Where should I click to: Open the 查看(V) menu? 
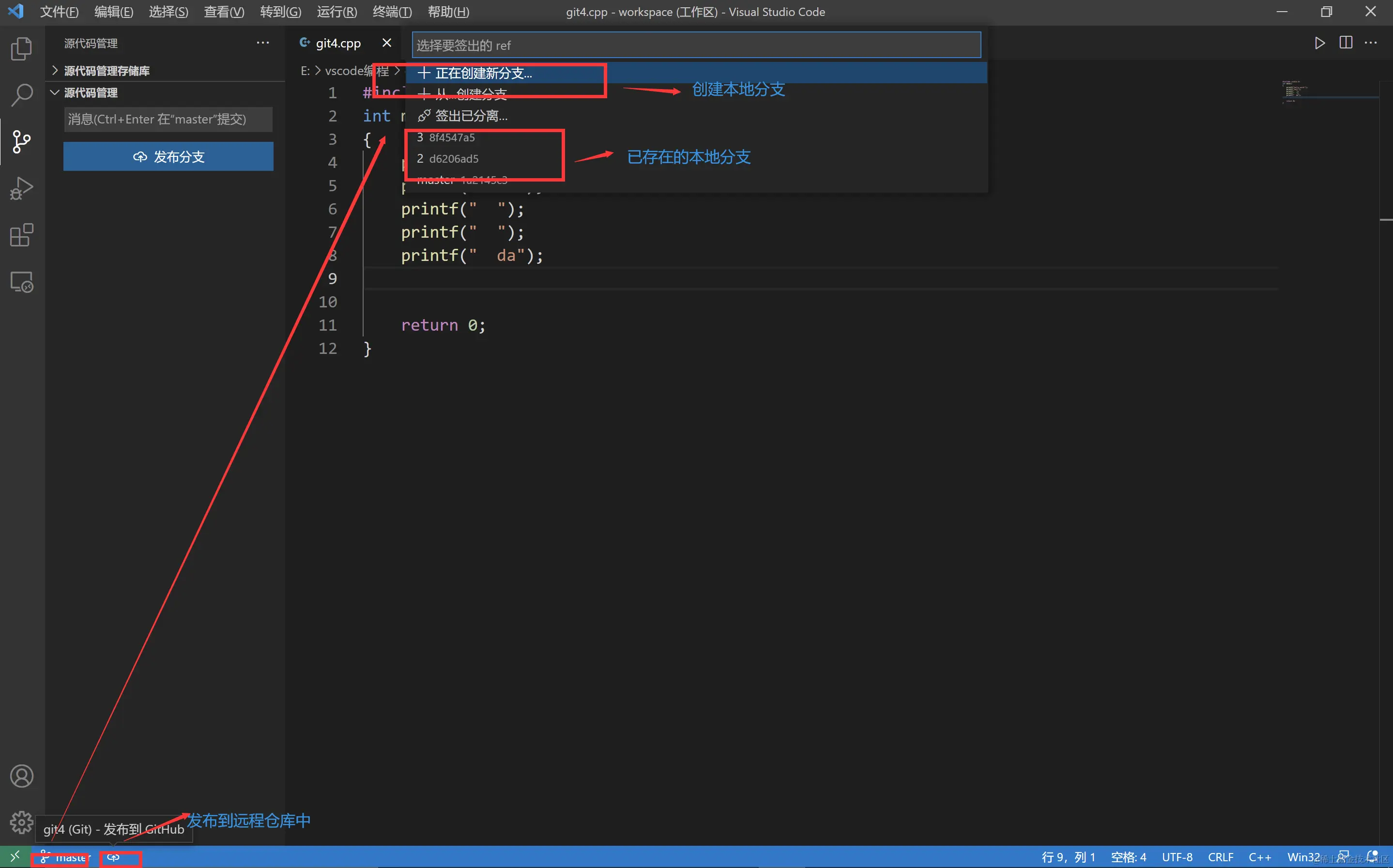pos(224,12)
